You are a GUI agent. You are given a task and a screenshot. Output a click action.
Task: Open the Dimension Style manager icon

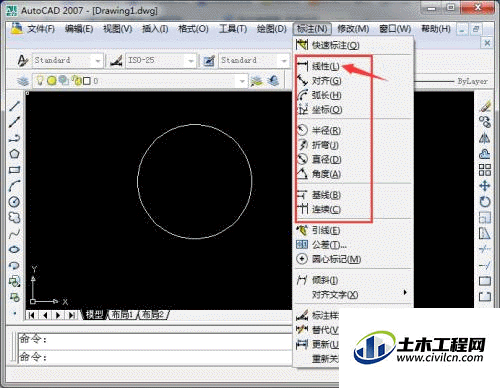116,61
